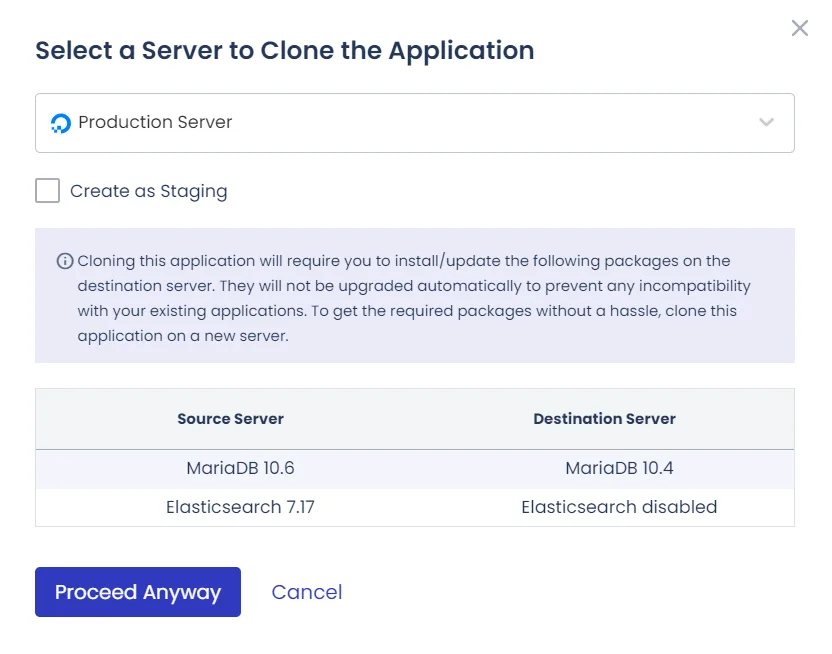
Task: Click the Elasticsearch 7.17 source cell
Action: (x=240, y=507)
